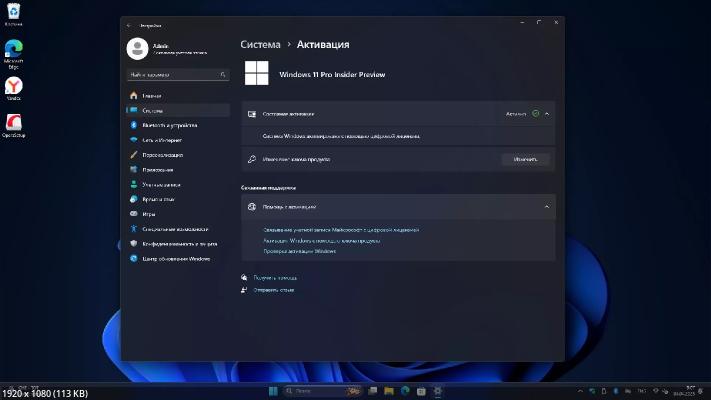
Task: Click the Windows 11 Pro Insider Preview title
Action: tap(332, 74)
